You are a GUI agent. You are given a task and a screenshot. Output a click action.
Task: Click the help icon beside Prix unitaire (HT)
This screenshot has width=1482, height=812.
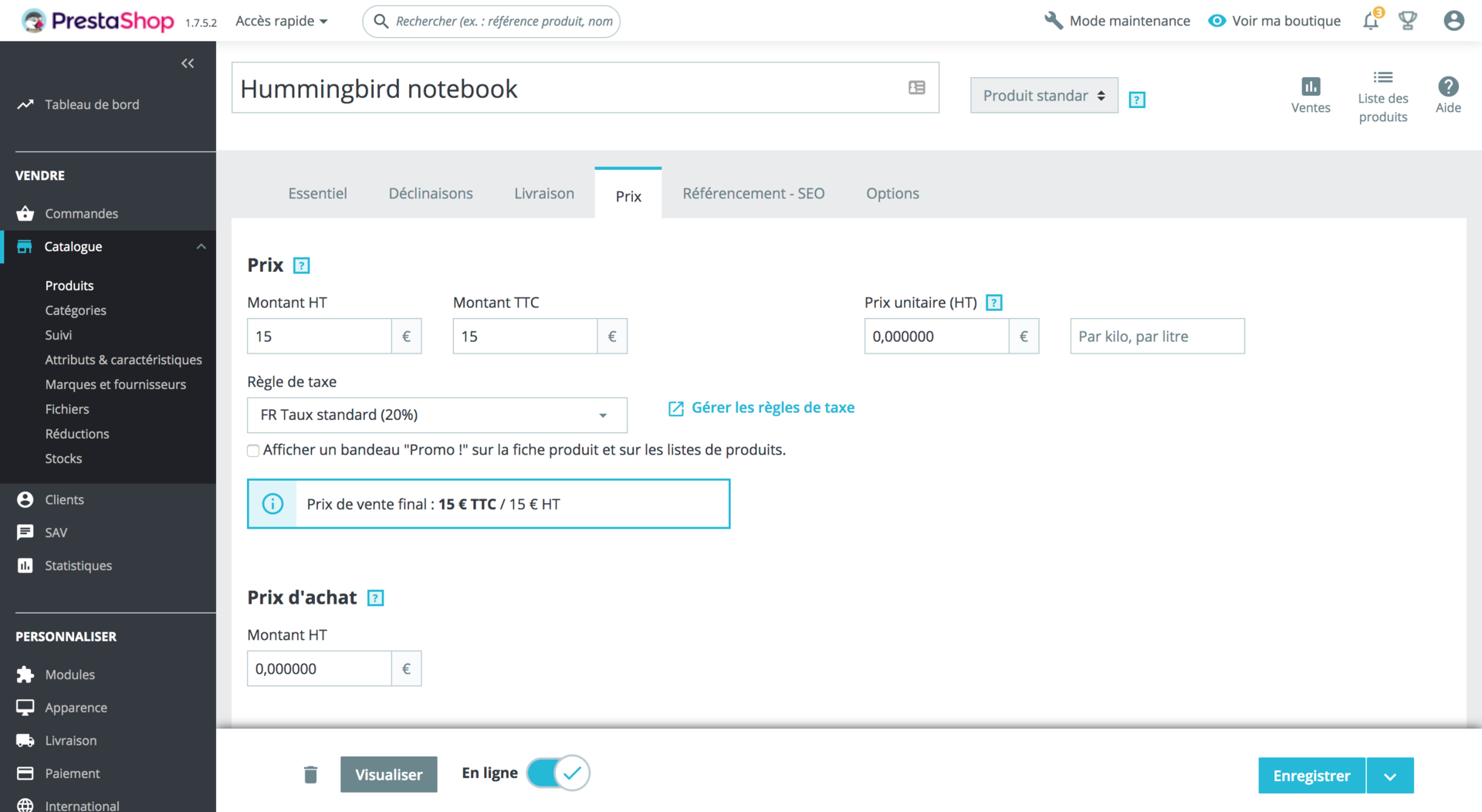pyautogui.click(x=995, y=303)
